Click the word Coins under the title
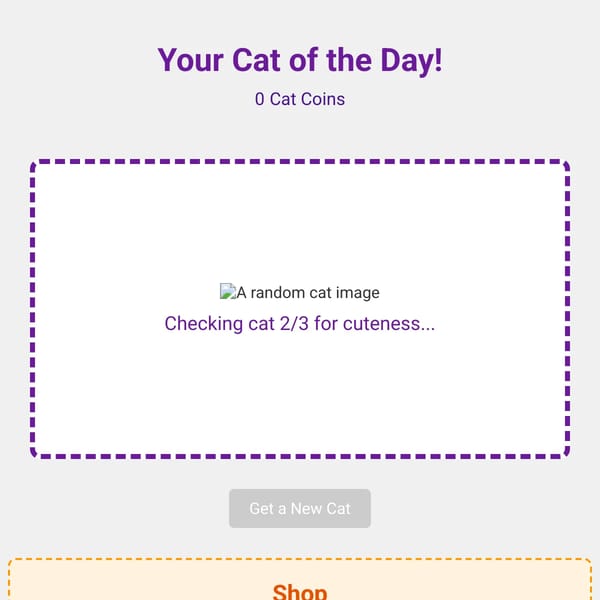The height and width of the screenshot is (600, 600). 323,99
